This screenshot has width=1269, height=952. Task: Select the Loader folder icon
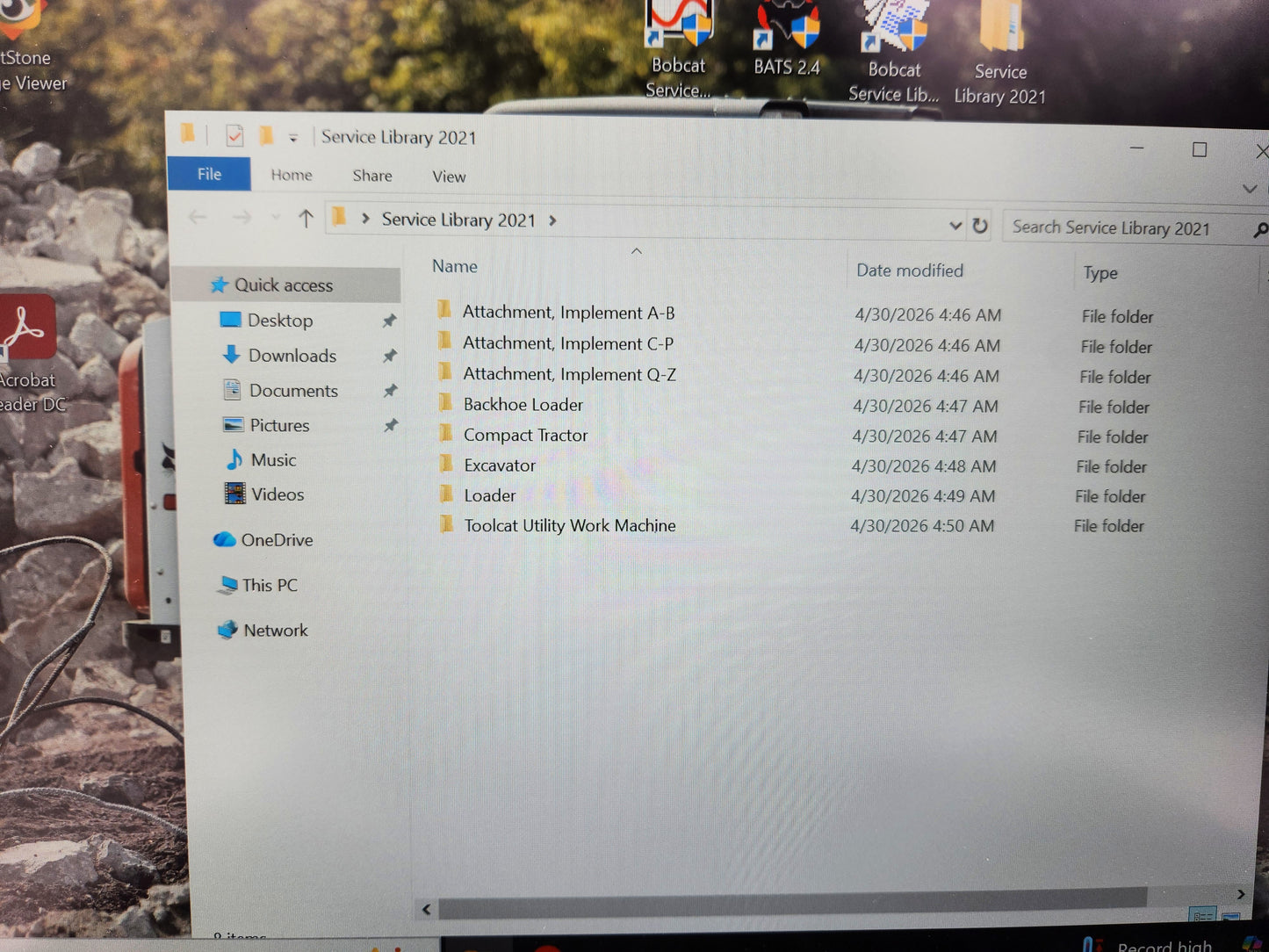coord(447,494)
